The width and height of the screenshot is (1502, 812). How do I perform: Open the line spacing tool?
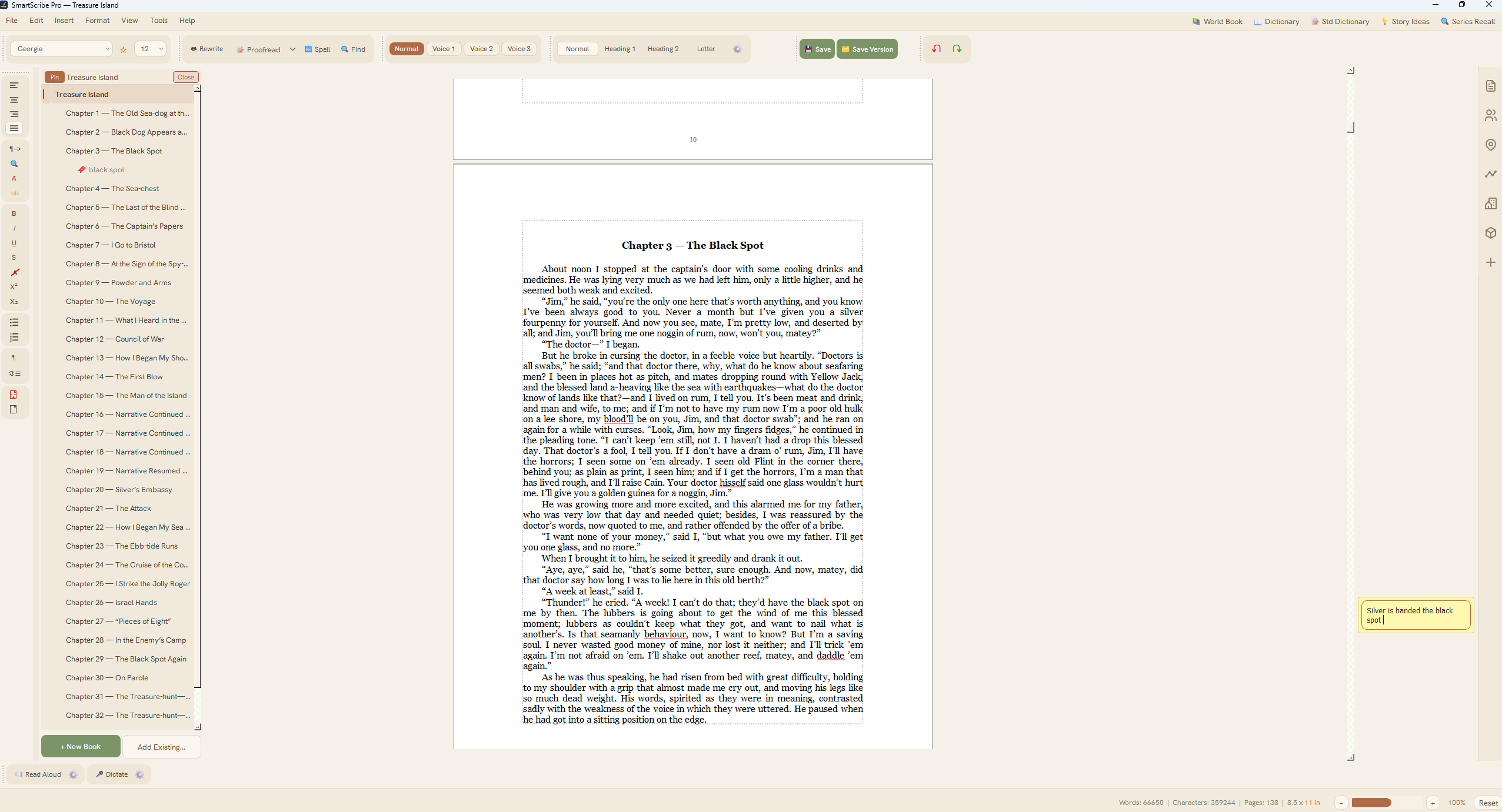point(15,373)
